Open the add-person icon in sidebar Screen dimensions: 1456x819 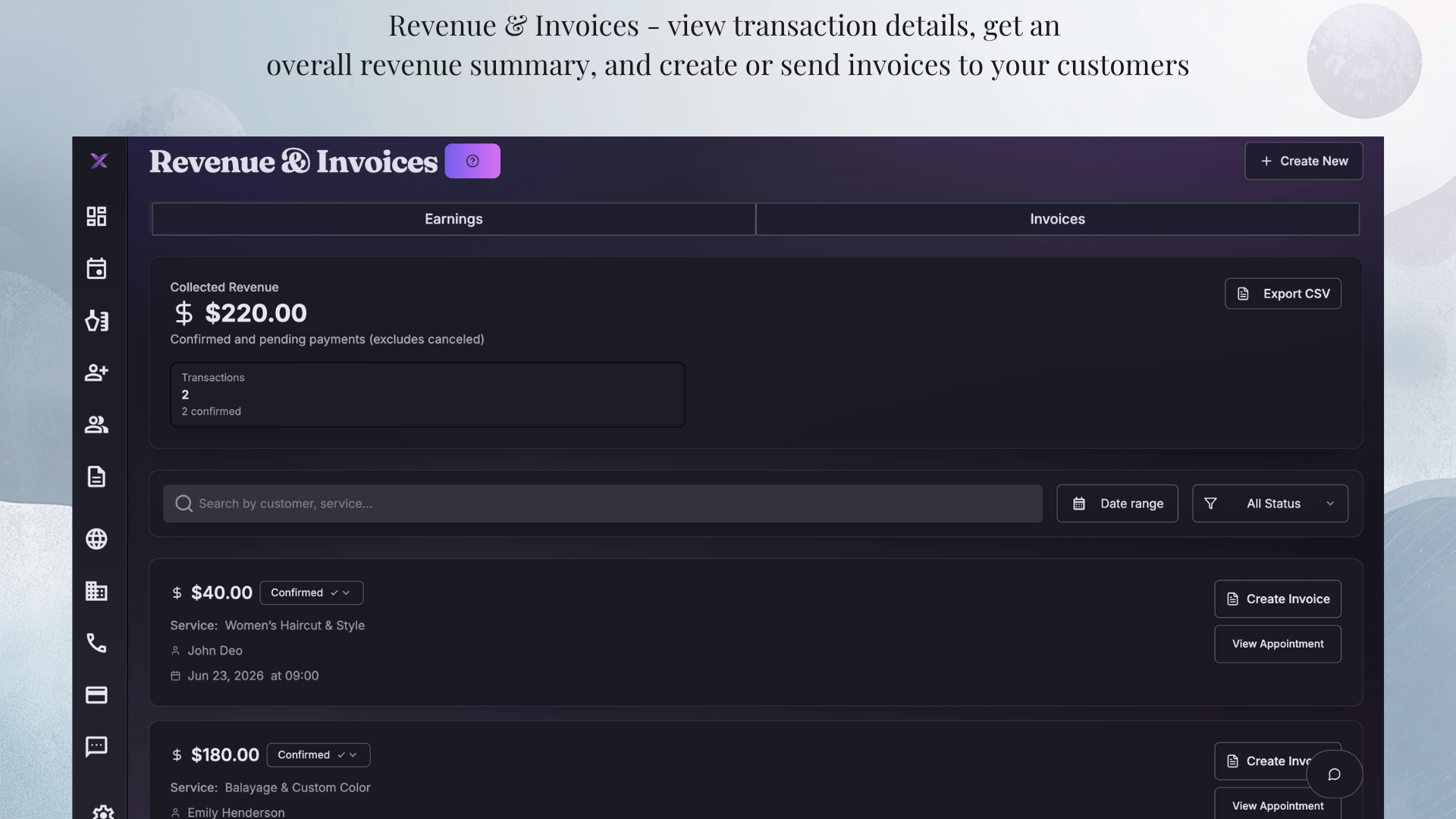[96, 372]
